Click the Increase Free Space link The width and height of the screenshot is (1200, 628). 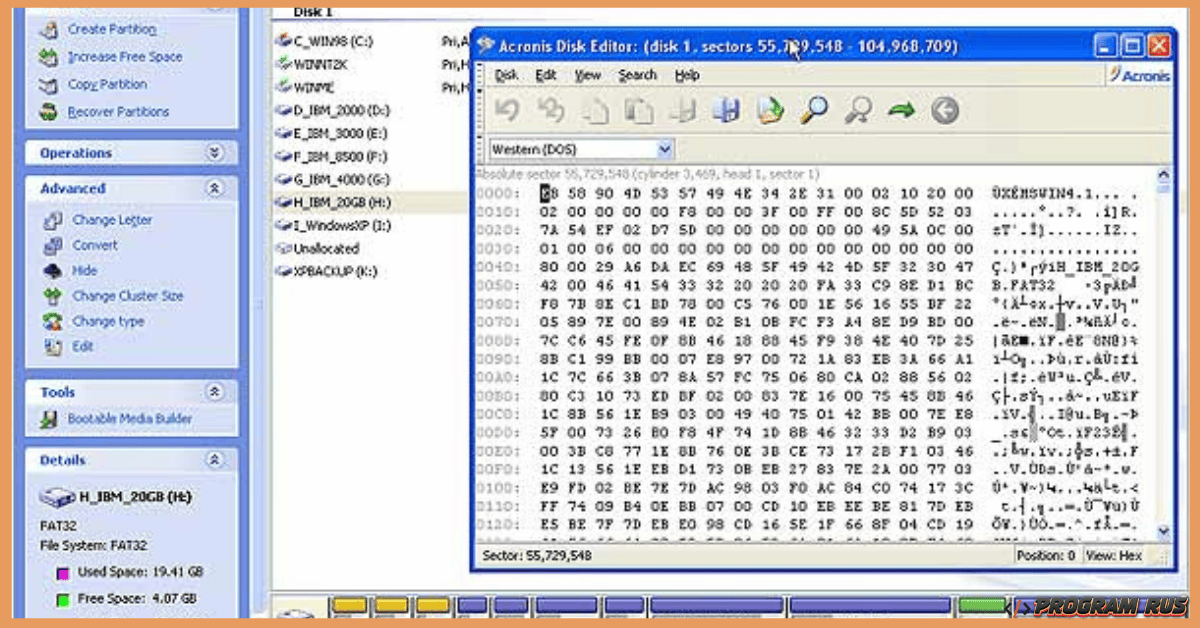tap(124, 57)
